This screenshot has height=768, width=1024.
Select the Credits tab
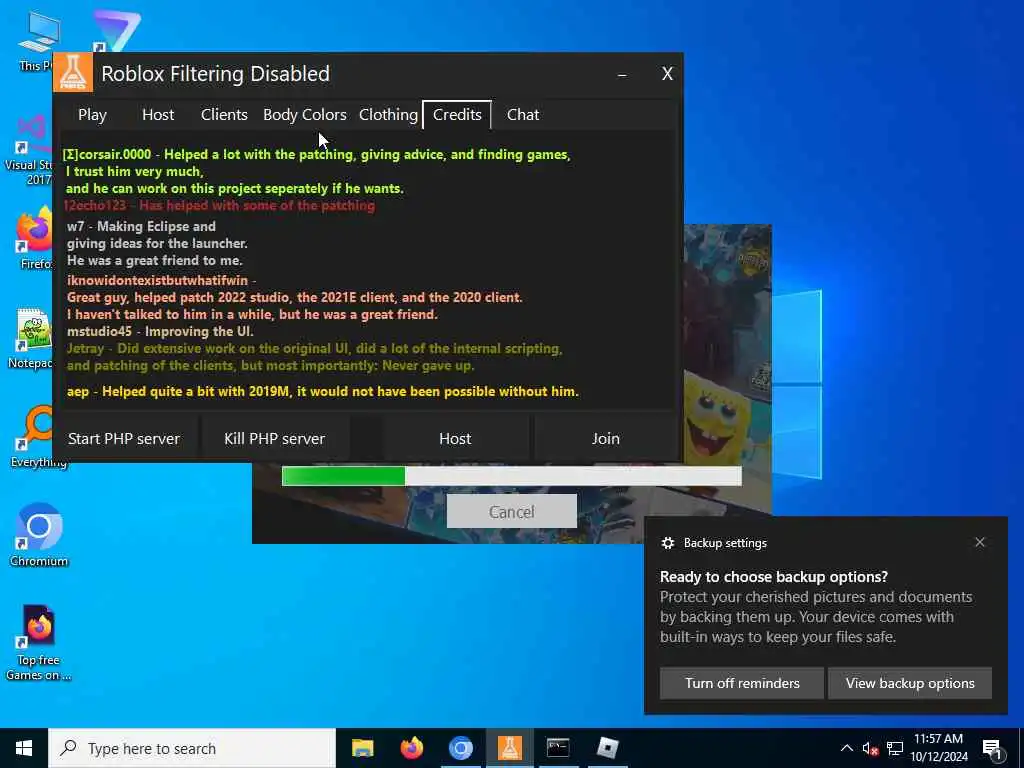[x=457, y=114]
